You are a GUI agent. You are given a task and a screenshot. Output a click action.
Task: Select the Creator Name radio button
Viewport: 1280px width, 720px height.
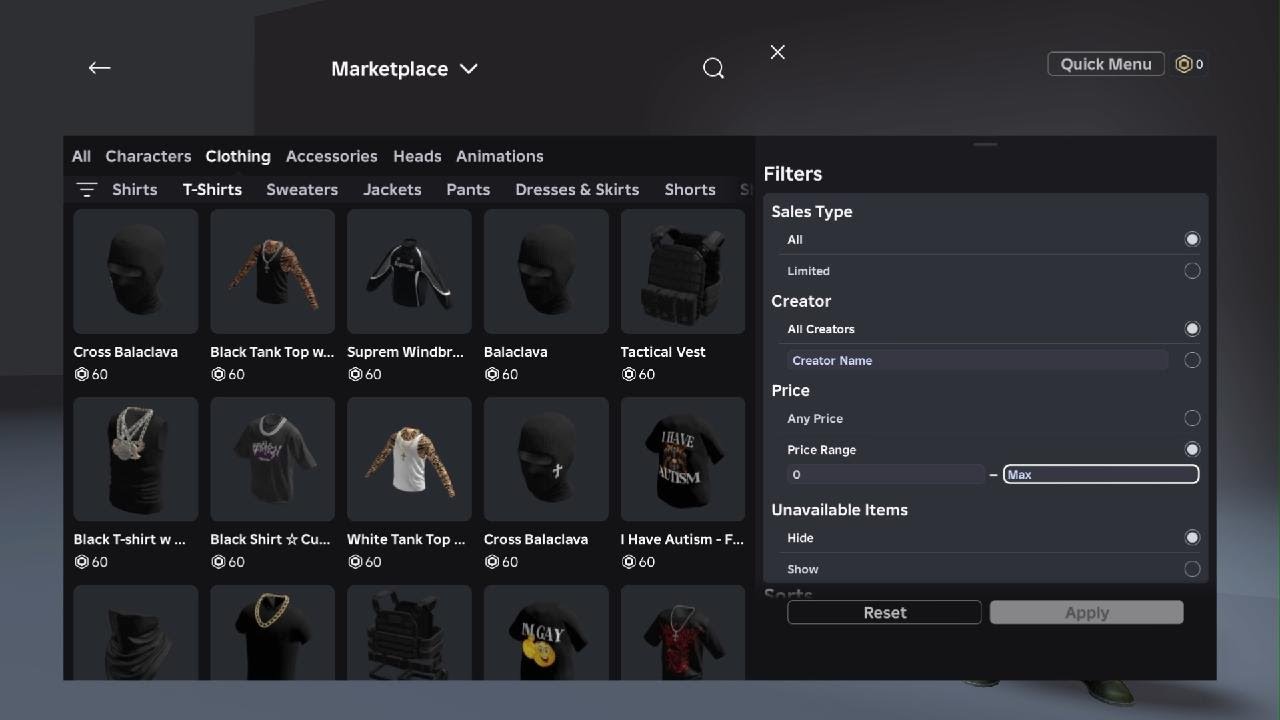point(1192,360)
